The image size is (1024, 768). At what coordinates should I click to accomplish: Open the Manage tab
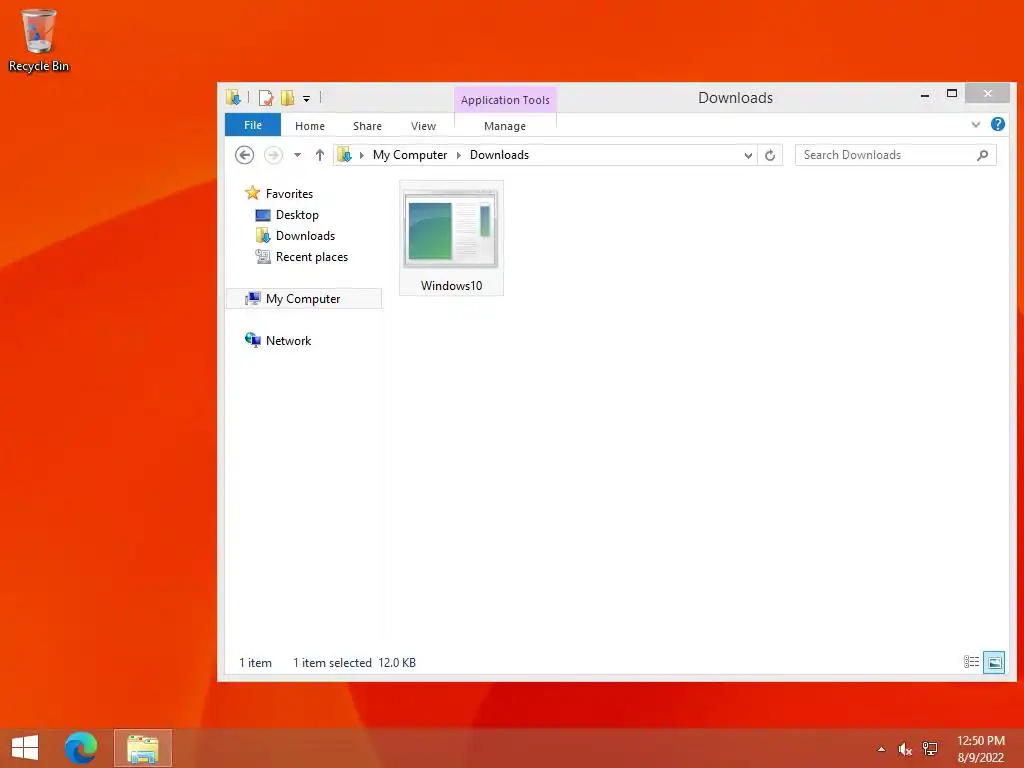point(505,126)
